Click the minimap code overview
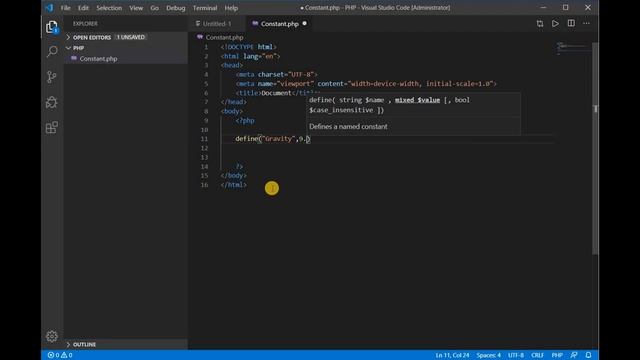The height and width of the screenshot is (360, 640). pos(573,48)
